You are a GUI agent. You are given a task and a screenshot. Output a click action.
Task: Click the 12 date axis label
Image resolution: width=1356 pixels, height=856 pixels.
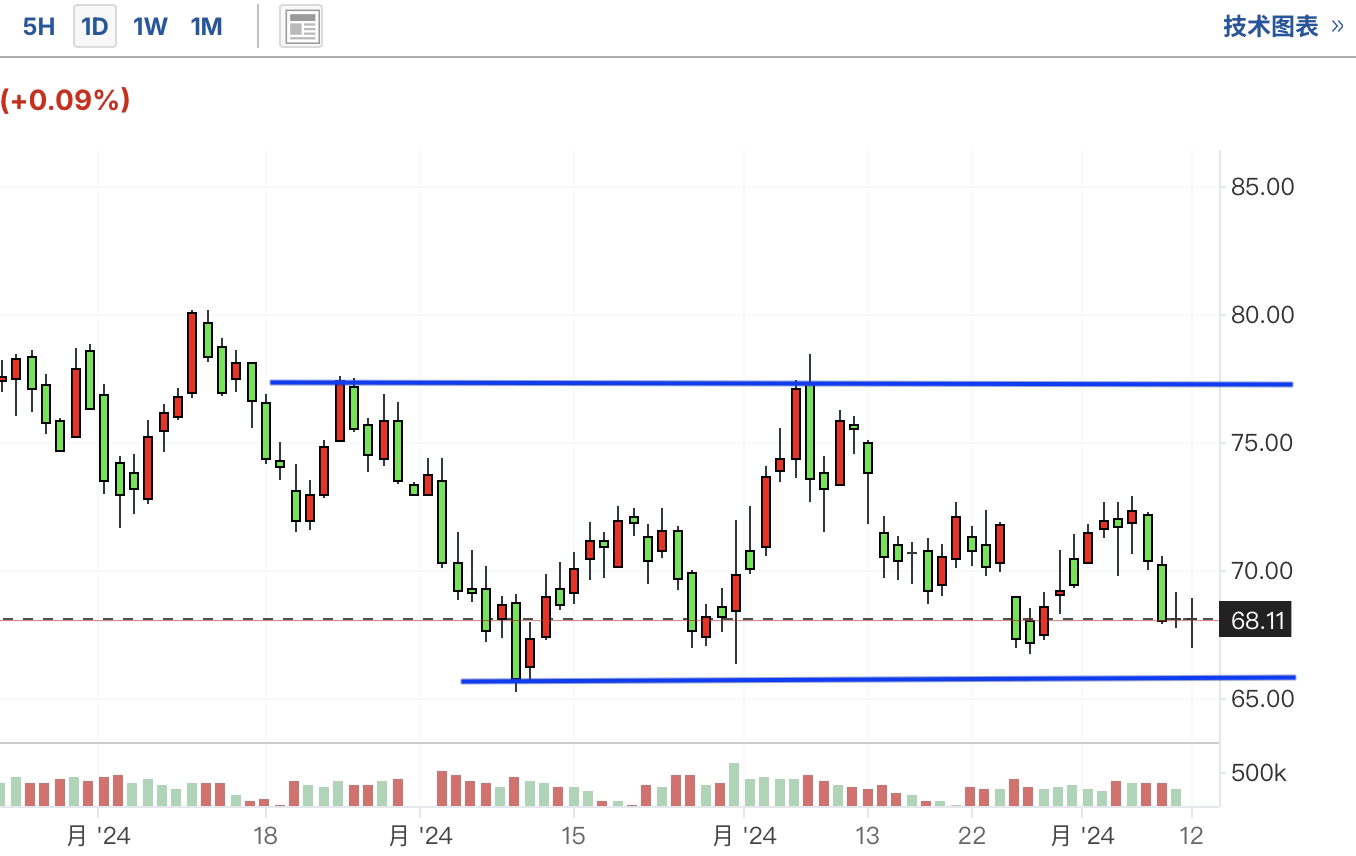coord(1191,835)
